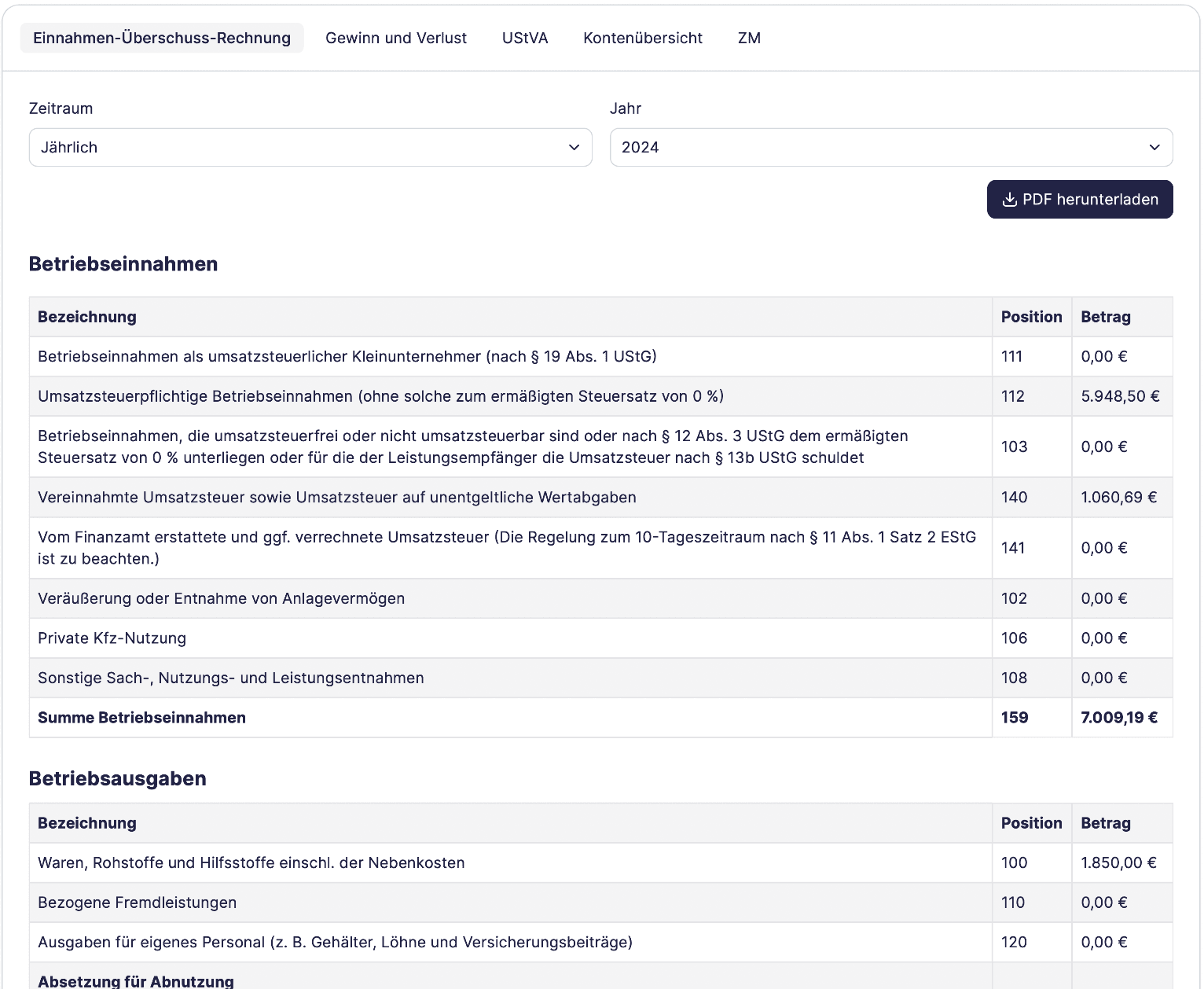Click the Zeitraum label
This screenshot has height=989, width=1204.
coord(61,108)
